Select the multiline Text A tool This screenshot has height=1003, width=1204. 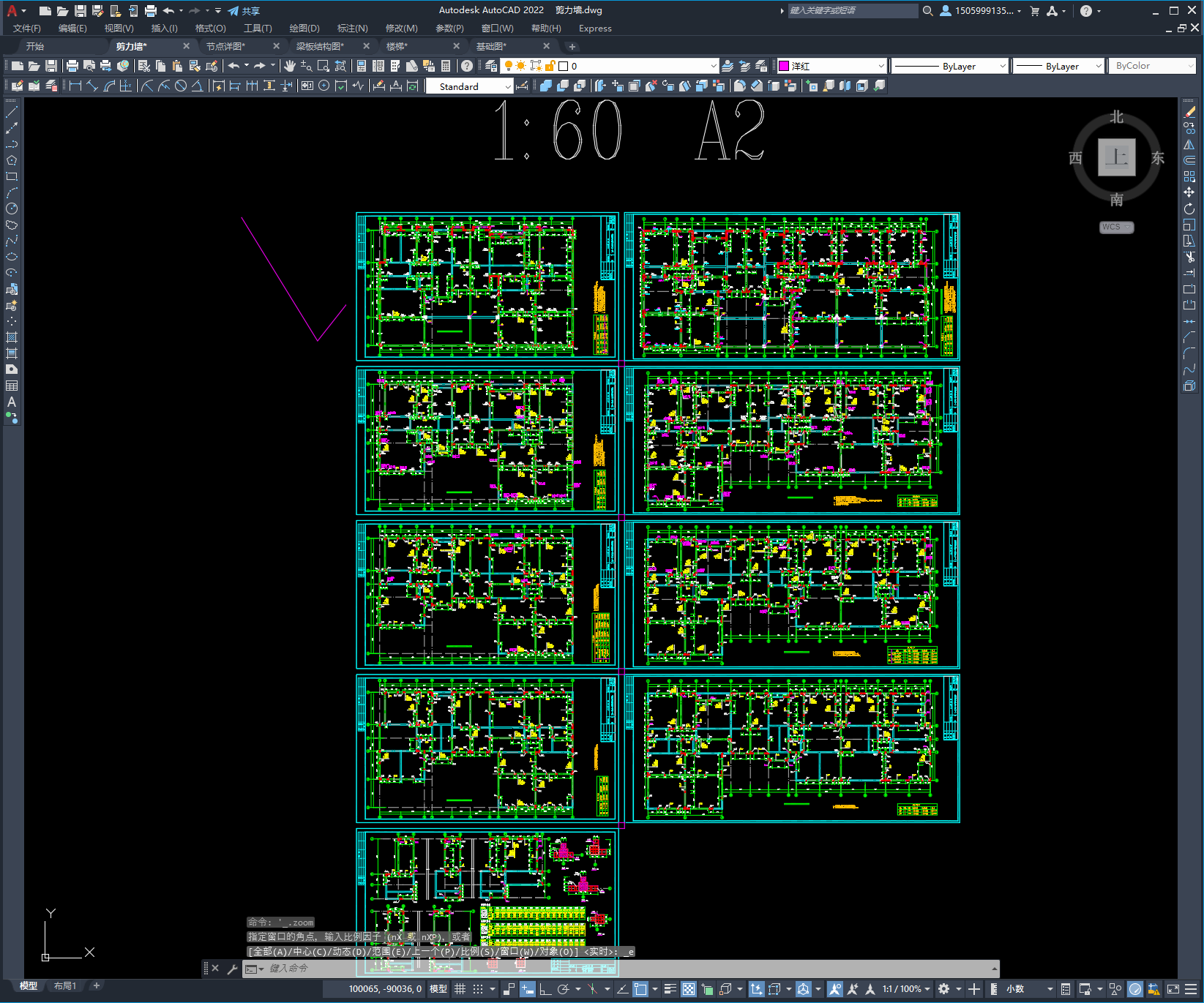tap(12, 402)
